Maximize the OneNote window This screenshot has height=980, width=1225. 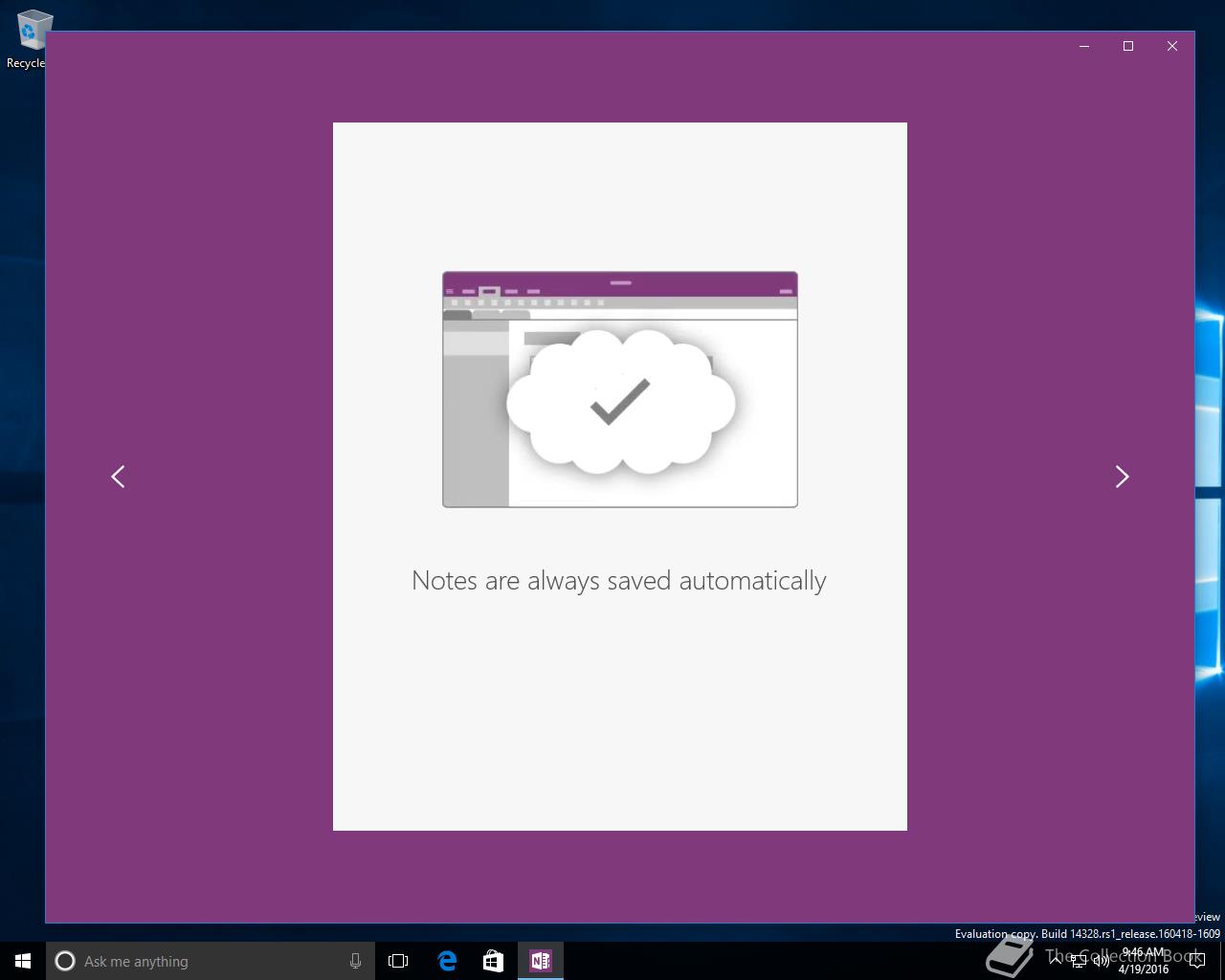(1128, 46)
